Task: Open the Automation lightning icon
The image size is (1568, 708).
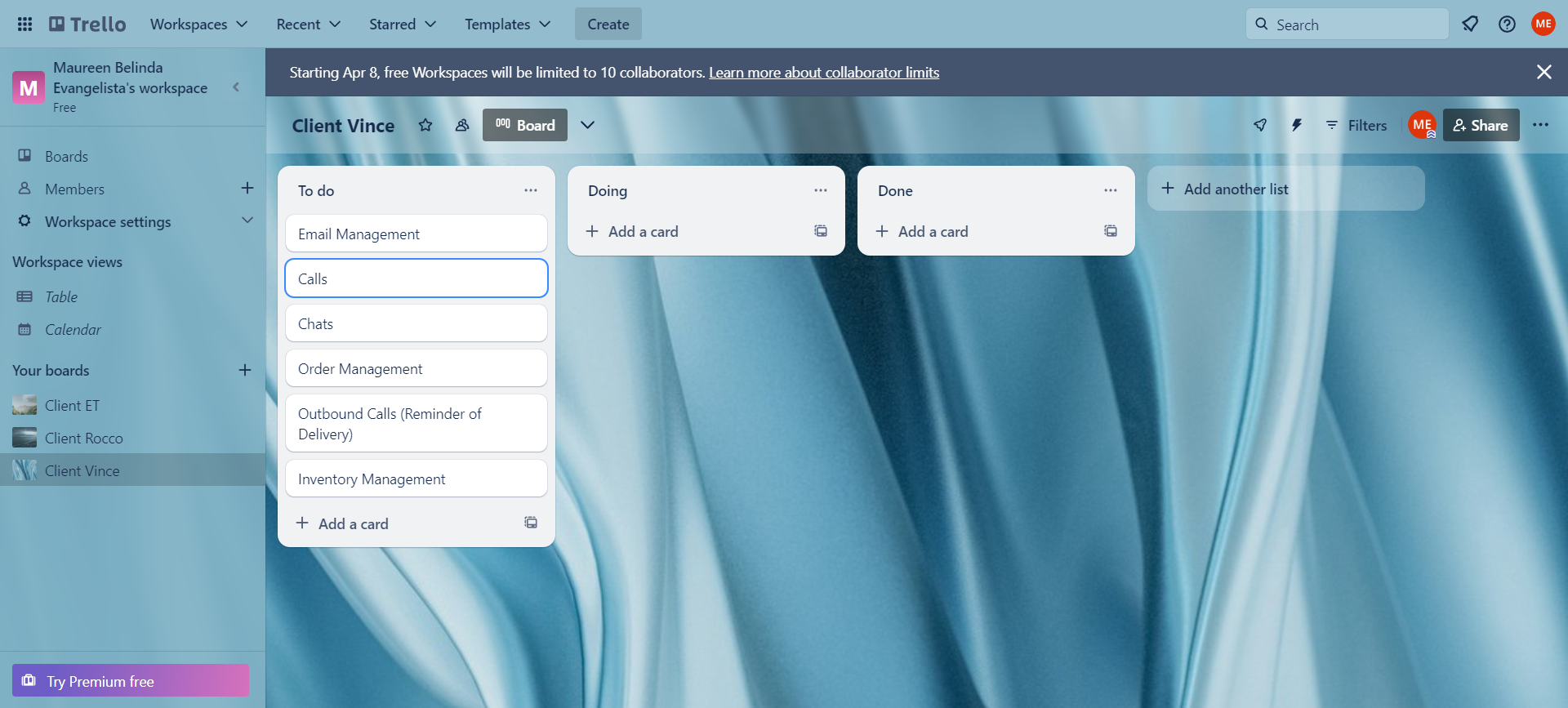Action: click(1296, 125)
